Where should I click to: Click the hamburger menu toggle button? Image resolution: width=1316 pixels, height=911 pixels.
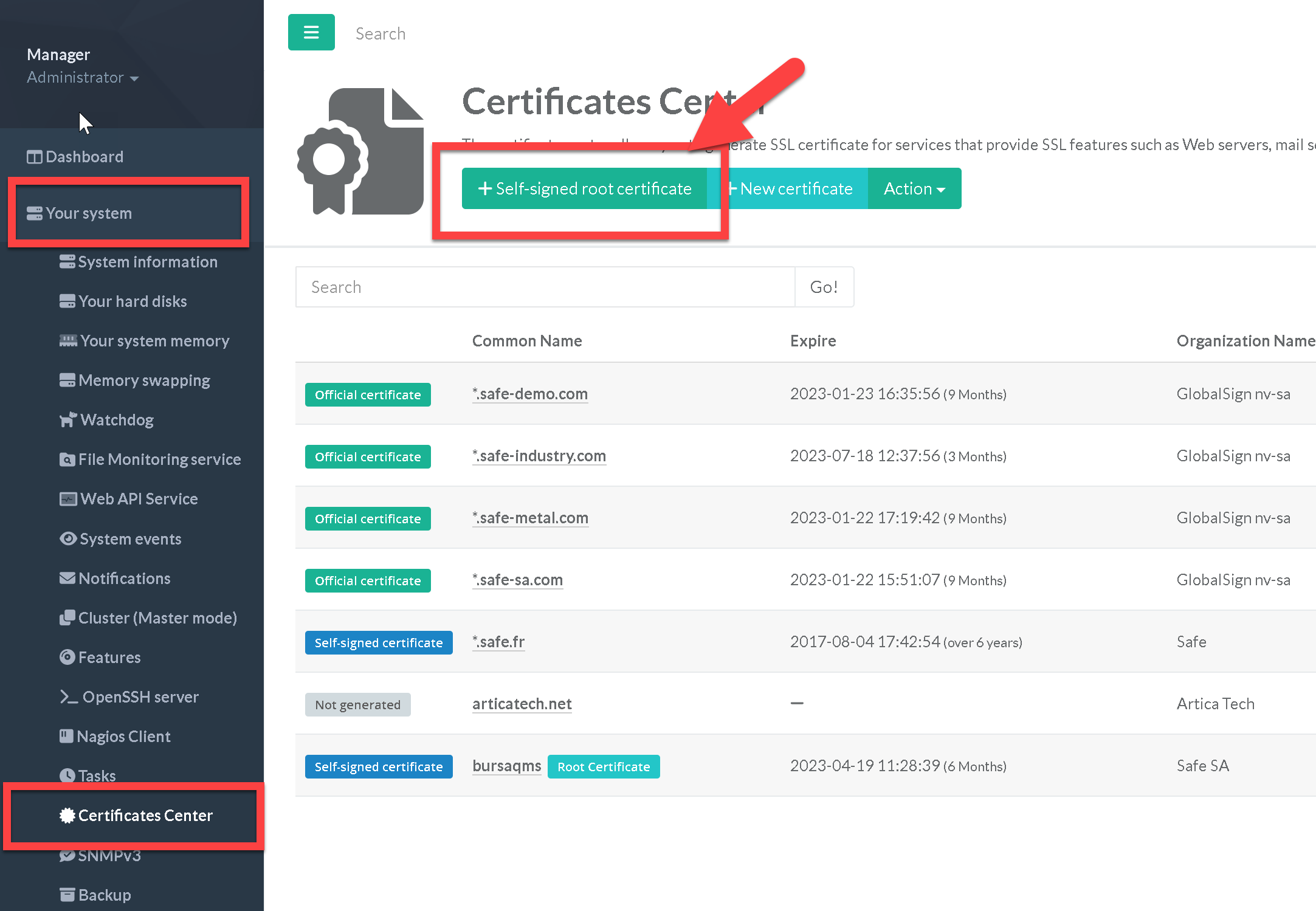click(311, 32)
